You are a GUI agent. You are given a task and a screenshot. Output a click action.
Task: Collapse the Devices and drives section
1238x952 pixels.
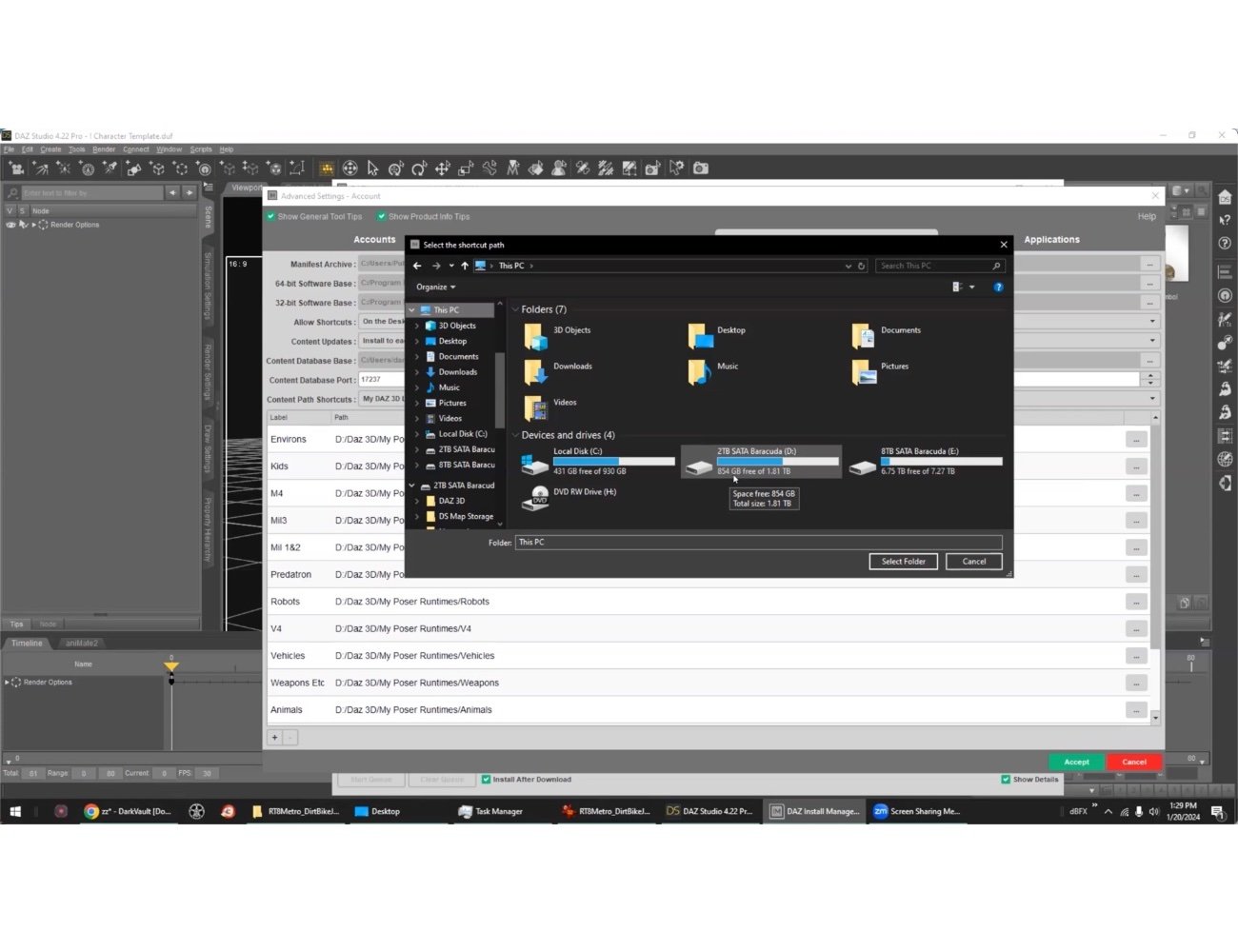(x=515, y=435)
